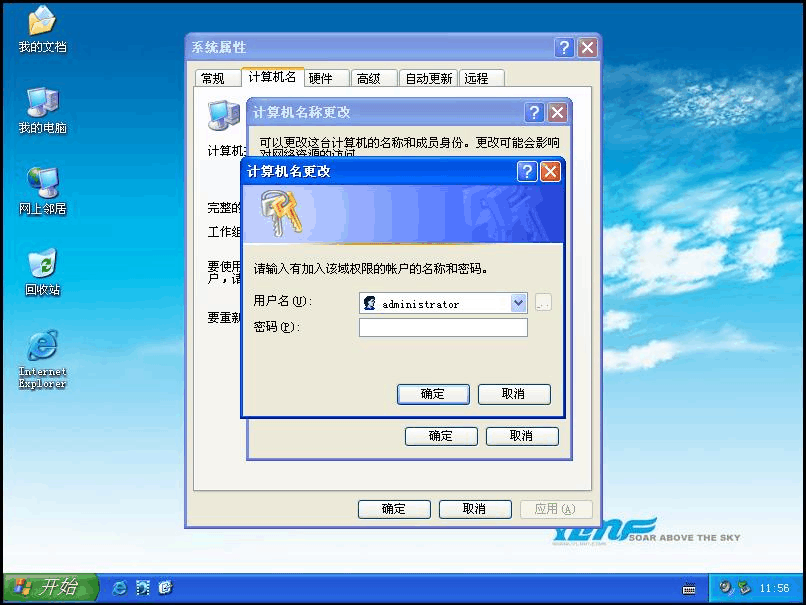Open 网上邻居 desktop icon
This screenshot has height=605, width=806.
click(42, 185)
